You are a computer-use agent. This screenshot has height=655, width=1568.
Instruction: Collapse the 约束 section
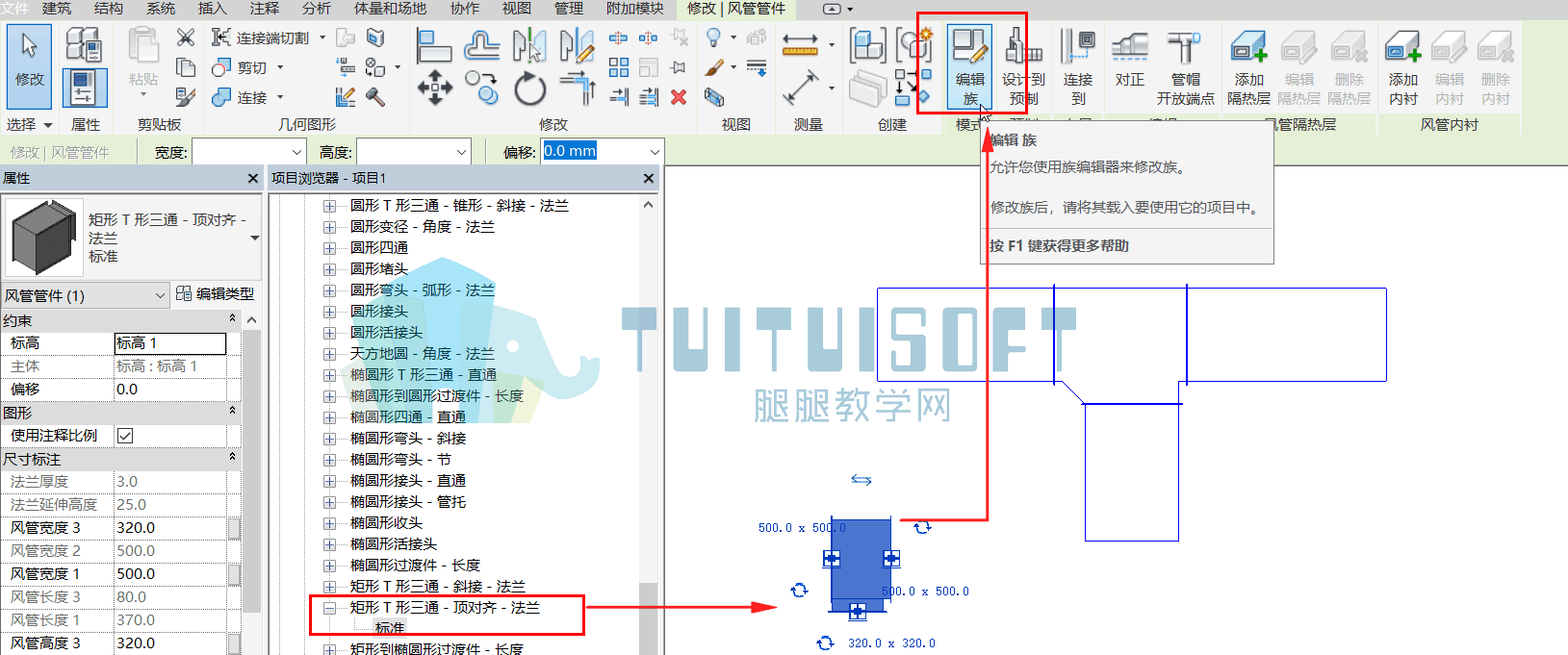[x=232, y=318]
